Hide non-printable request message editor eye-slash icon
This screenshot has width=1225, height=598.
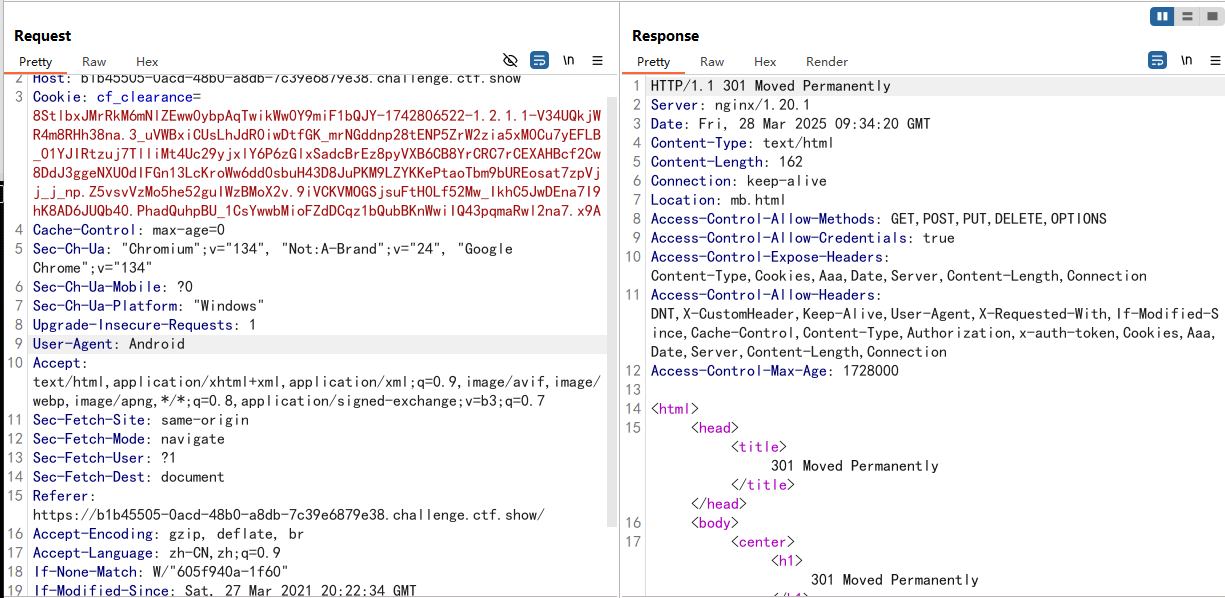(x=510, y=60)
